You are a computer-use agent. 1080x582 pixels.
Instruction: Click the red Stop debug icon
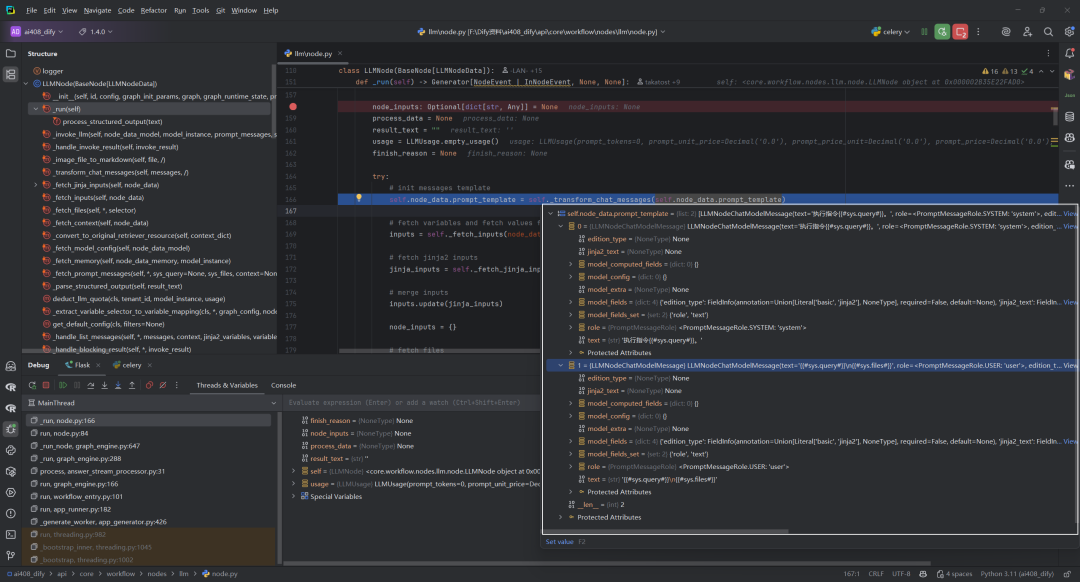[46, 385]
